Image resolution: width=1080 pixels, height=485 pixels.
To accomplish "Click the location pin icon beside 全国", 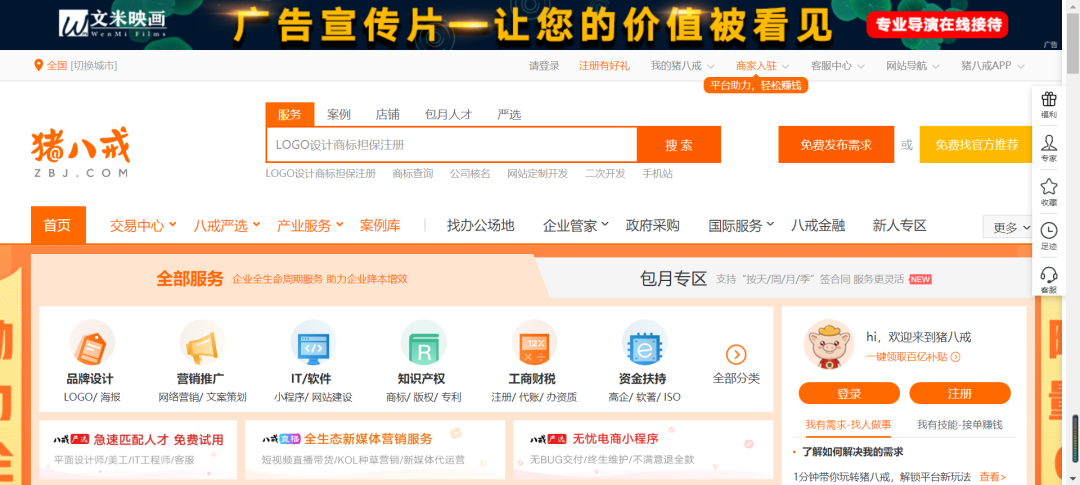I will (39, 66).
